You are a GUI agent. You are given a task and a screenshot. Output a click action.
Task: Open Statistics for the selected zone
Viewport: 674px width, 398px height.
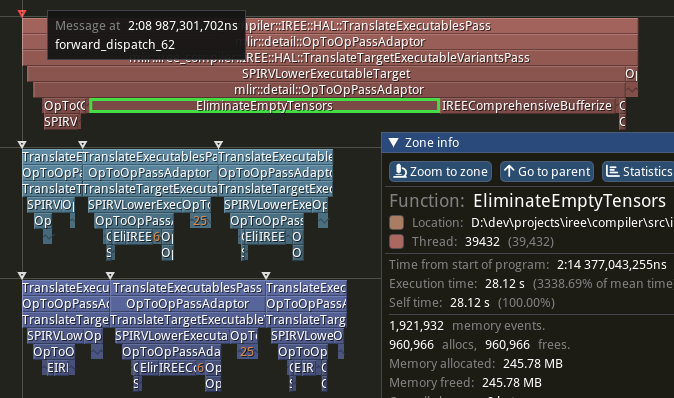pyautogui.click(x=638, y=172)
